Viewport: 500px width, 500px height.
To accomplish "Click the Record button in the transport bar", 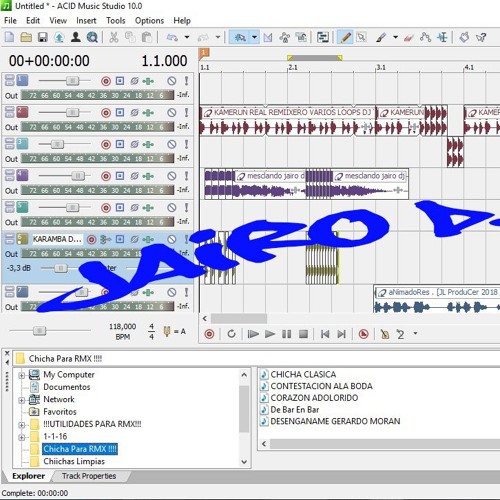I will (x=209, y=334).
